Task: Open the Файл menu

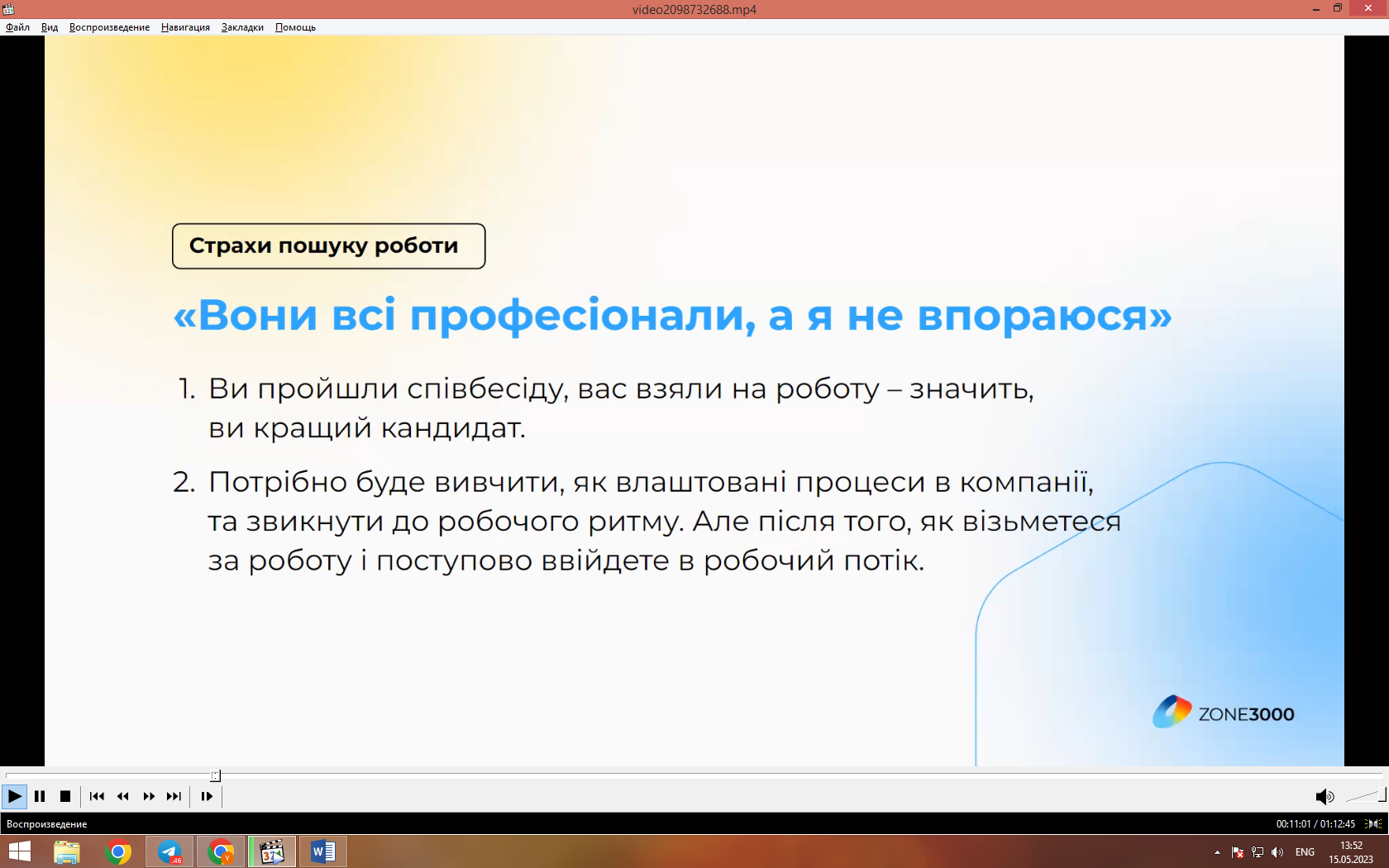Action: tap(17, 27)
